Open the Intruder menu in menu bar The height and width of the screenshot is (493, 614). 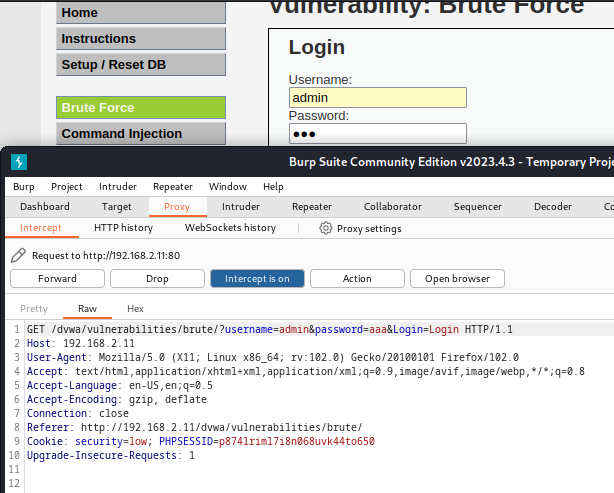[118, 186]
